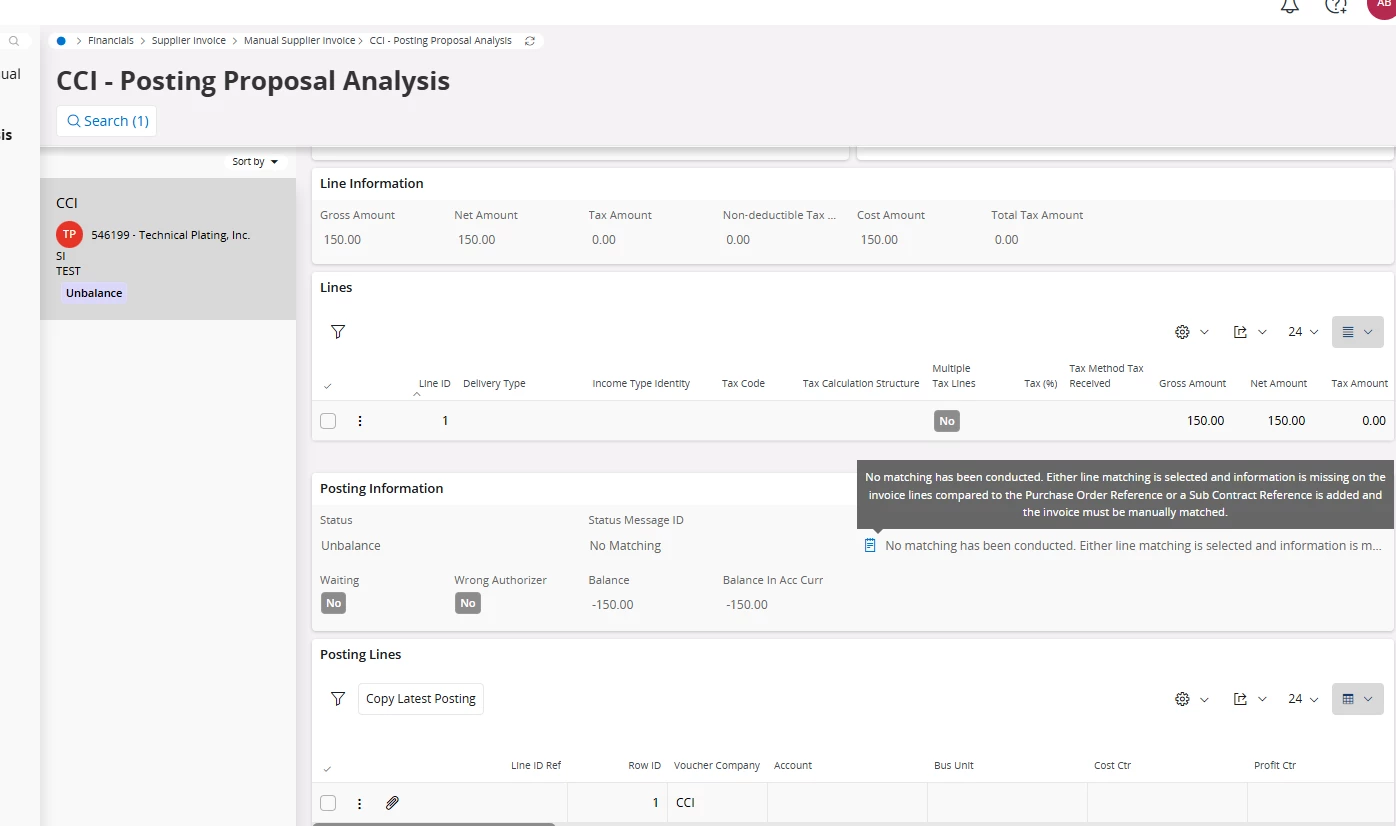Open the three-dot menu for Lines row 1
Image resolution: width=1396 pixels, height=826 pixels.
point(360,421)
